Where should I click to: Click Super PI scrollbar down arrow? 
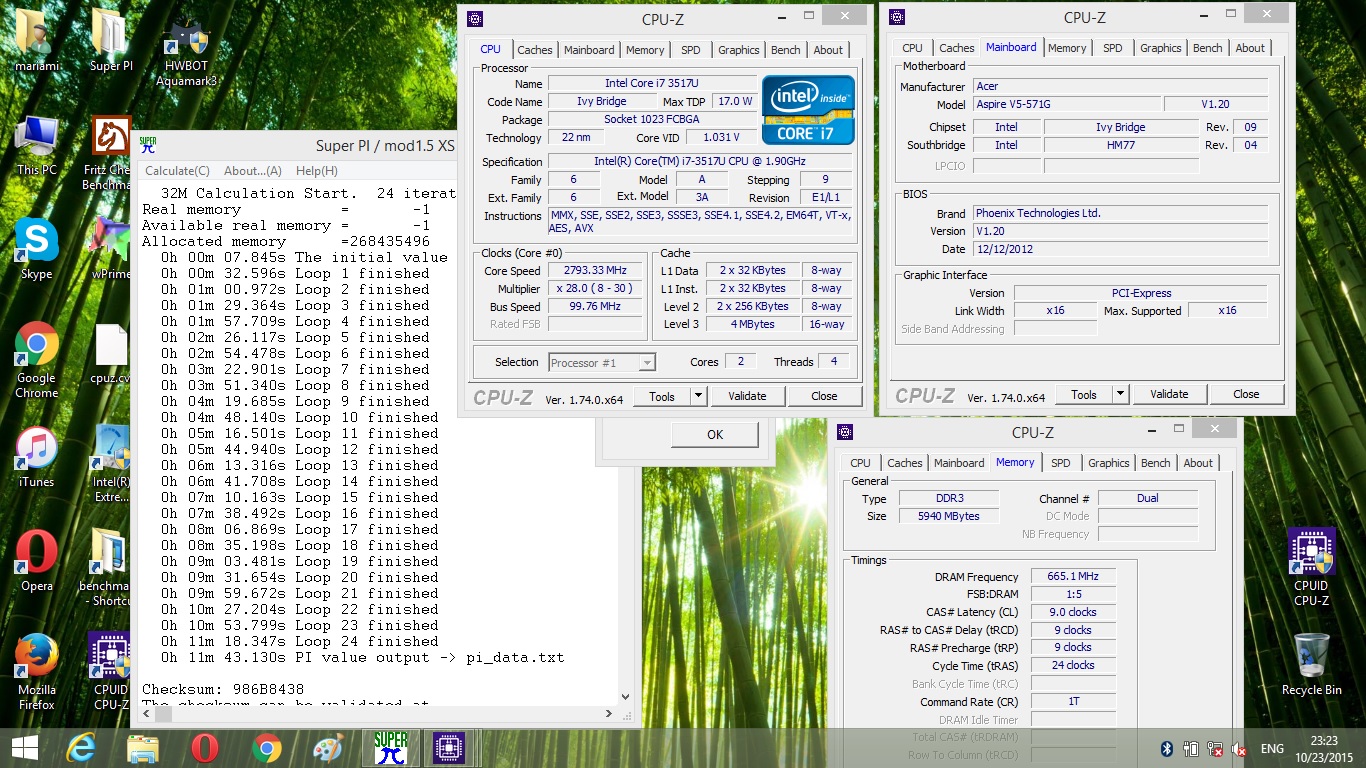pyautogui.click(x=626, y=697)
